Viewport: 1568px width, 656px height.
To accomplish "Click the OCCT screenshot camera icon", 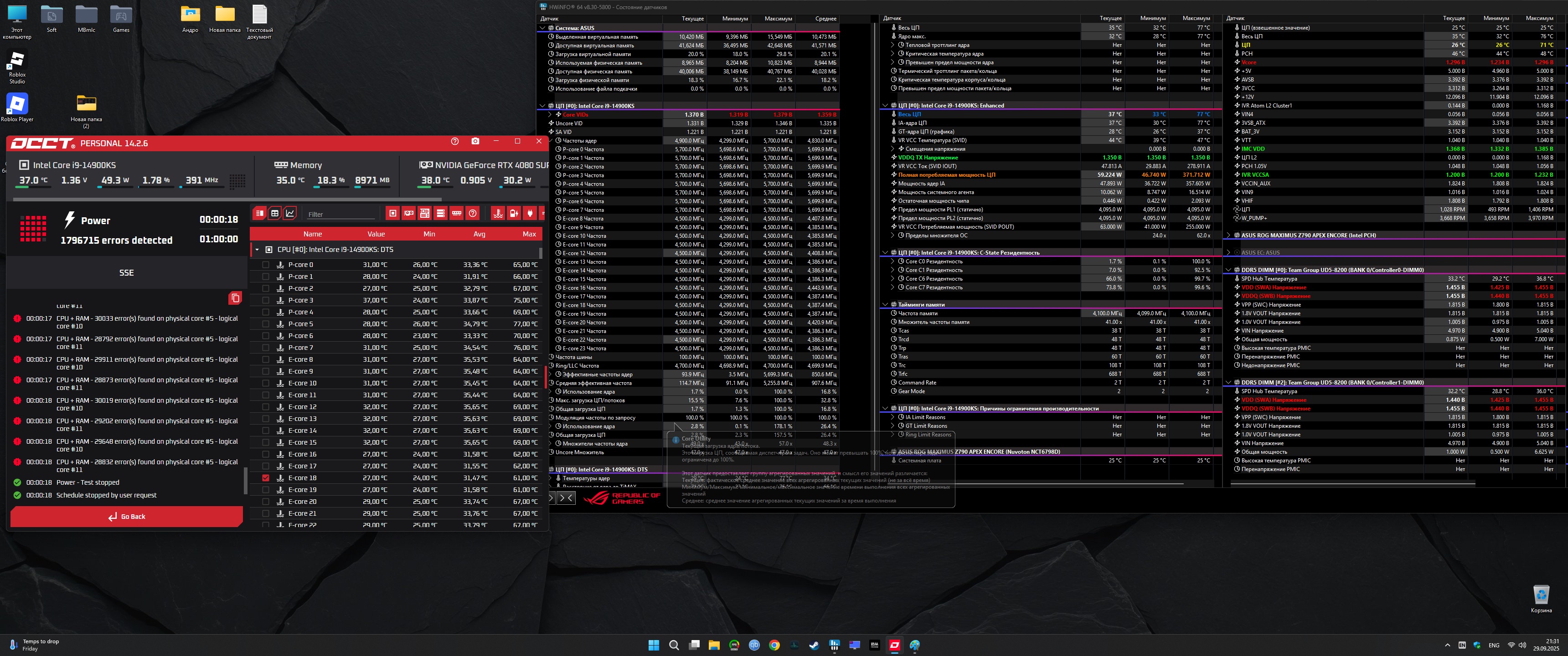I will (475, 141).
